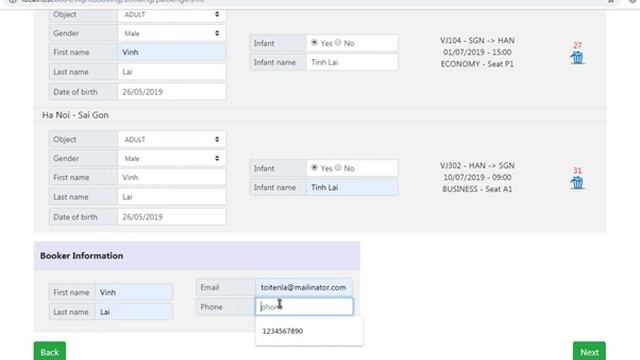Edit booker First name field
This screenshot has width=640, height=360.
click(x=134, y=292)
